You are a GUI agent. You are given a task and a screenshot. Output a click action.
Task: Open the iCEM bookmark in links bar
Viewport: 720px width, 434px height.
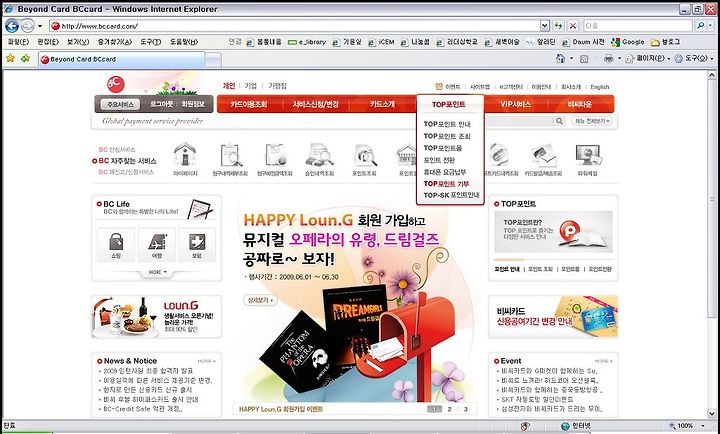coord(381,42)
